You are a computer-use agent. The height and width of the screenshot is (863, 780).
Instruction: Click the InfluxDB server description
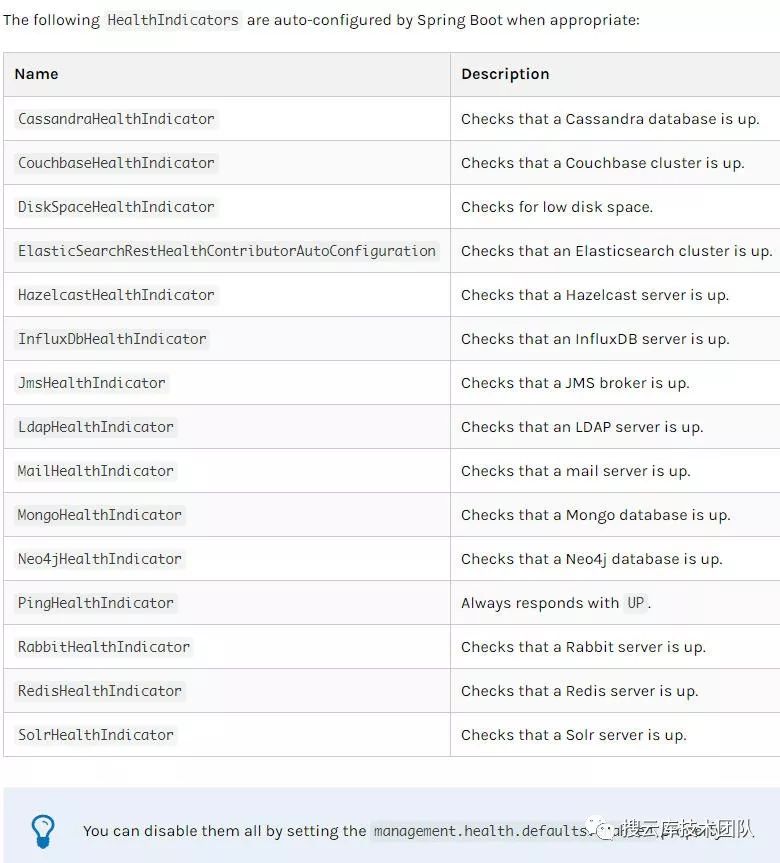[x=596, y=340]
